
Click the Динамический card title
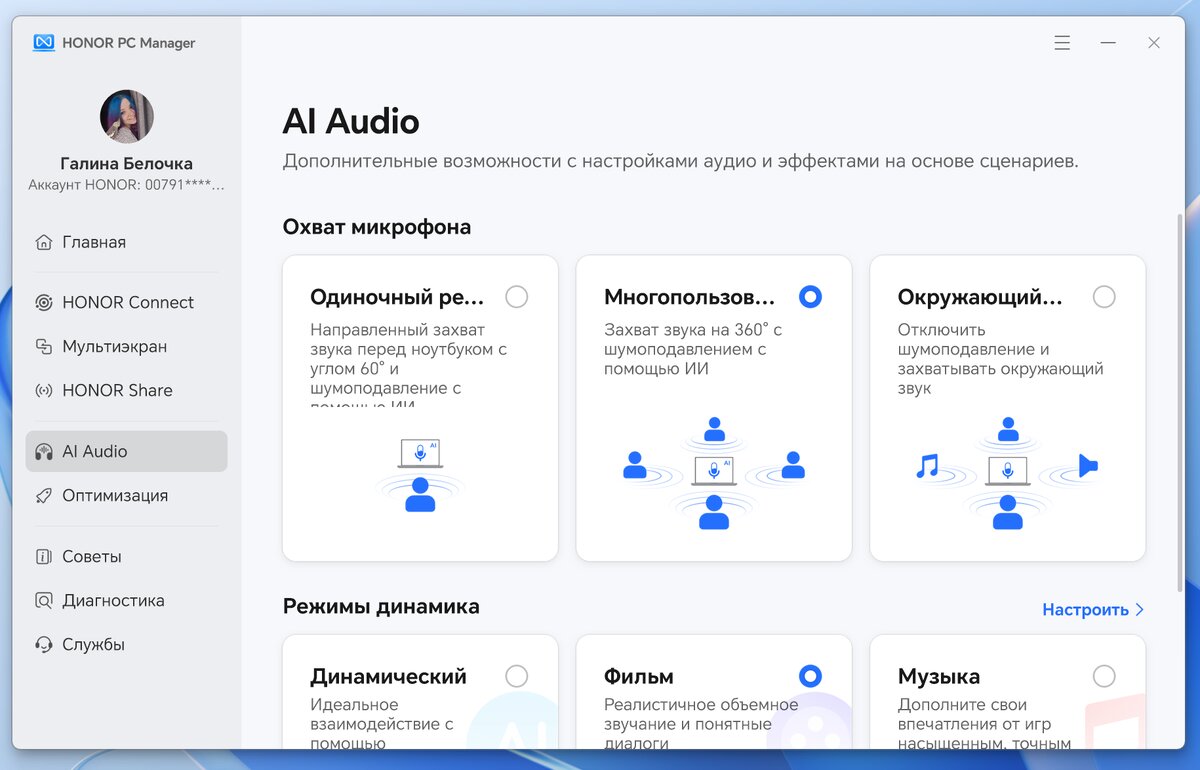click(388, 677)
